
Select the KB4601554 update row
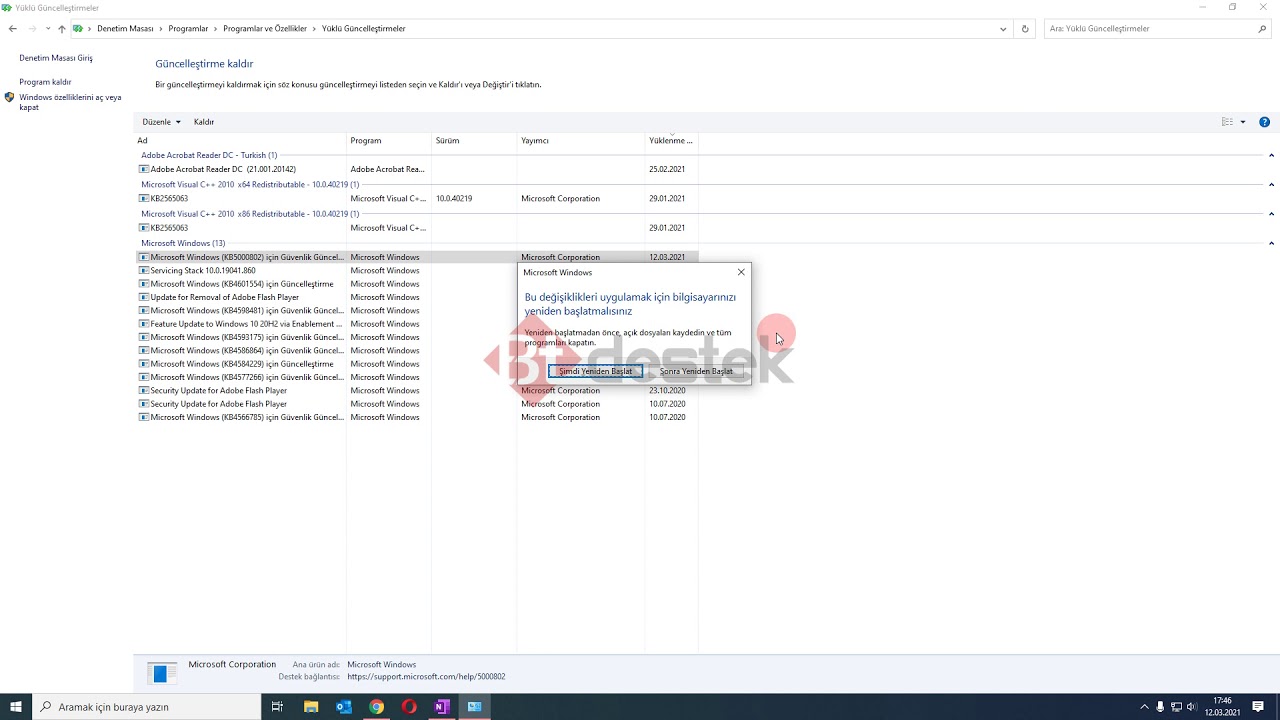coord(416,284)
